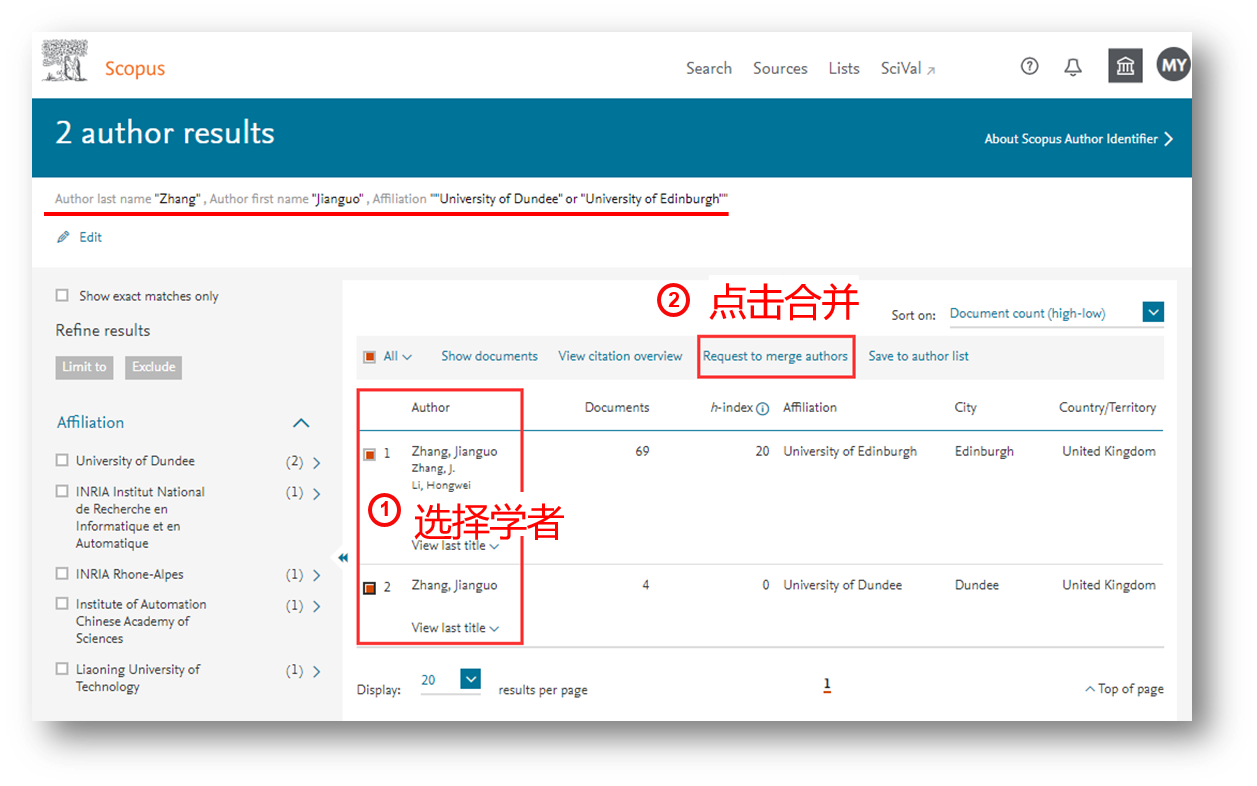Expand University of Dundee filter arrow
This screenshot has height=786, width=1257.
[317, 463]
